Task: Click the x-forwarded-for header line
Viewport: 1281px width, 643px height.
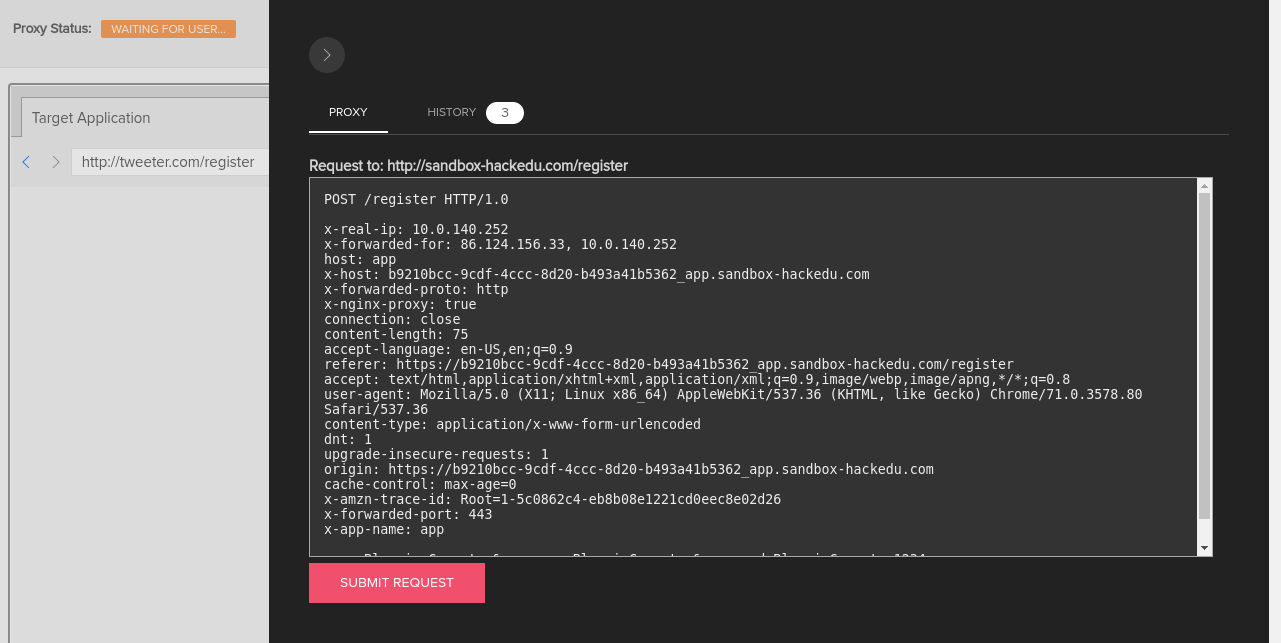Action: coord(500,245)
